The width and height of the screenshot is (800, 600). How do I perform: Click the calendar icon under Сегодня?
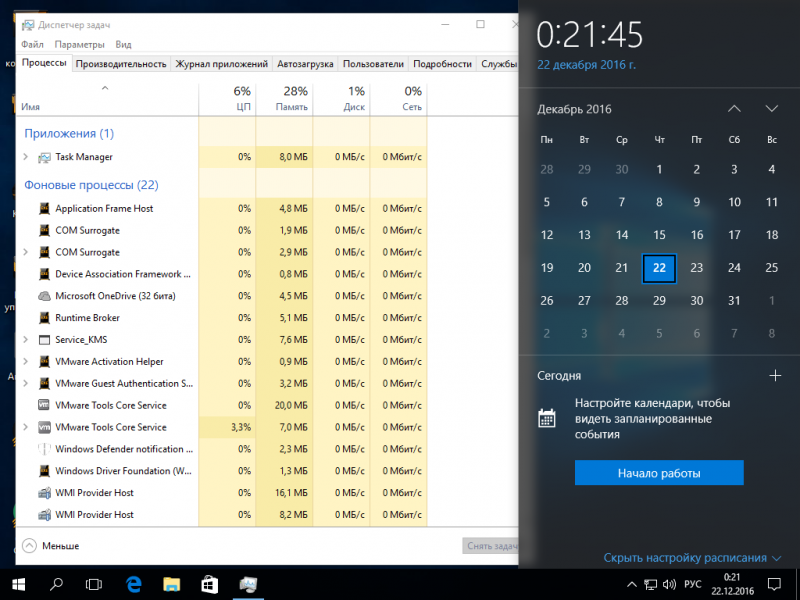click(546, 418)
